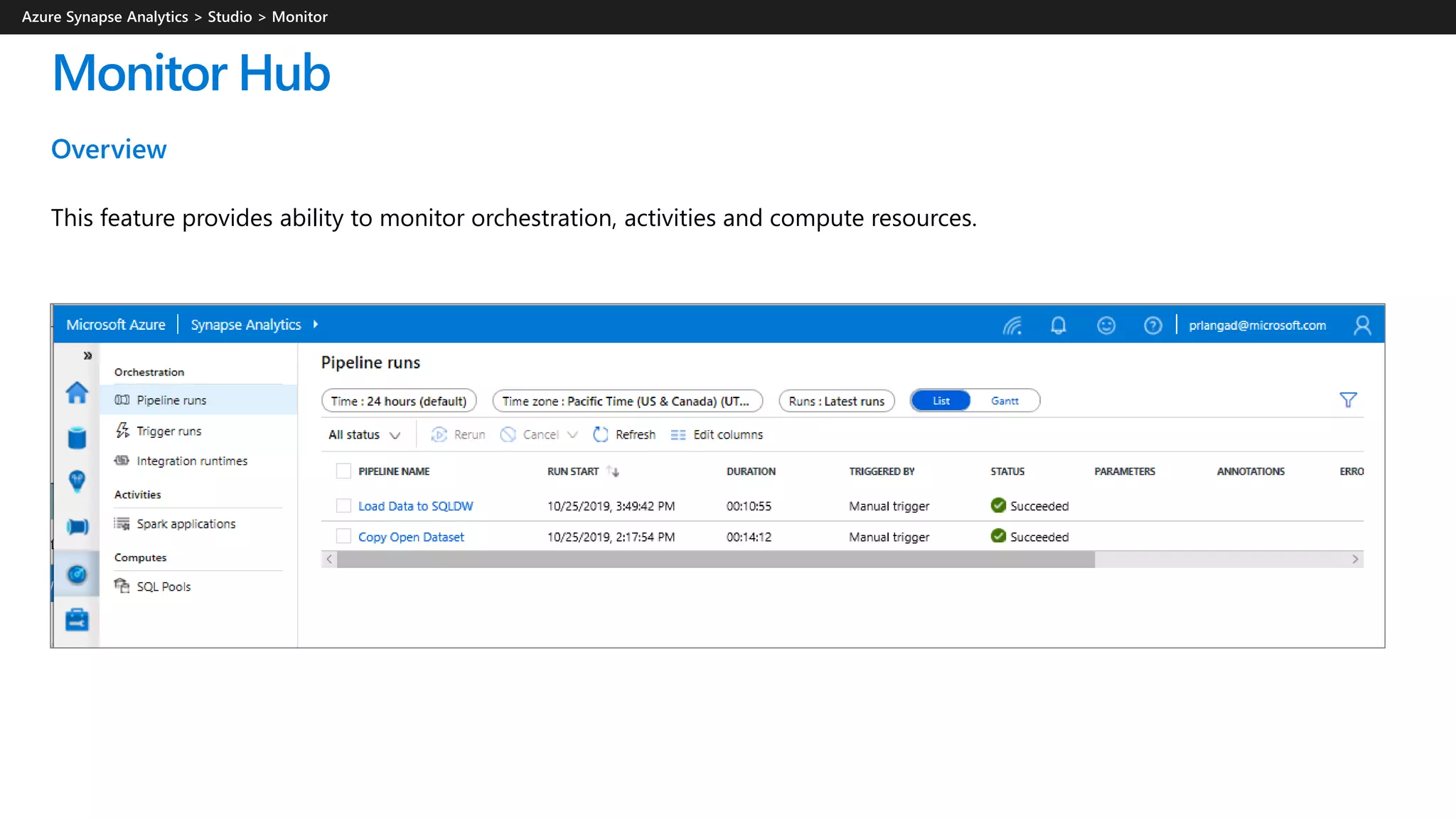Click the notifications bell icon

[x=1059, y=326]
